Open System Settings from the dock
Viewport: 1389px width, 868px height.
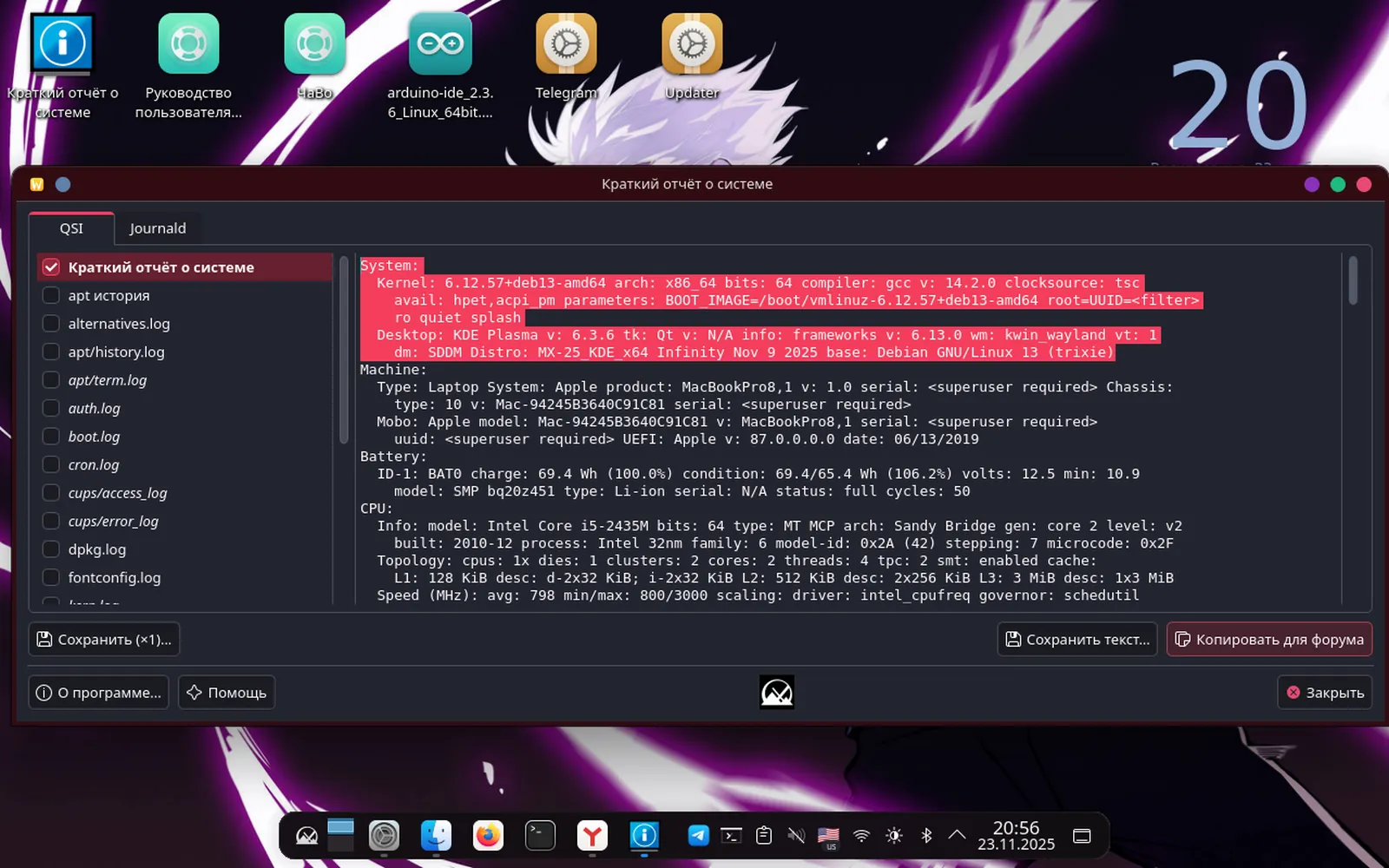(x=384, y=836)
